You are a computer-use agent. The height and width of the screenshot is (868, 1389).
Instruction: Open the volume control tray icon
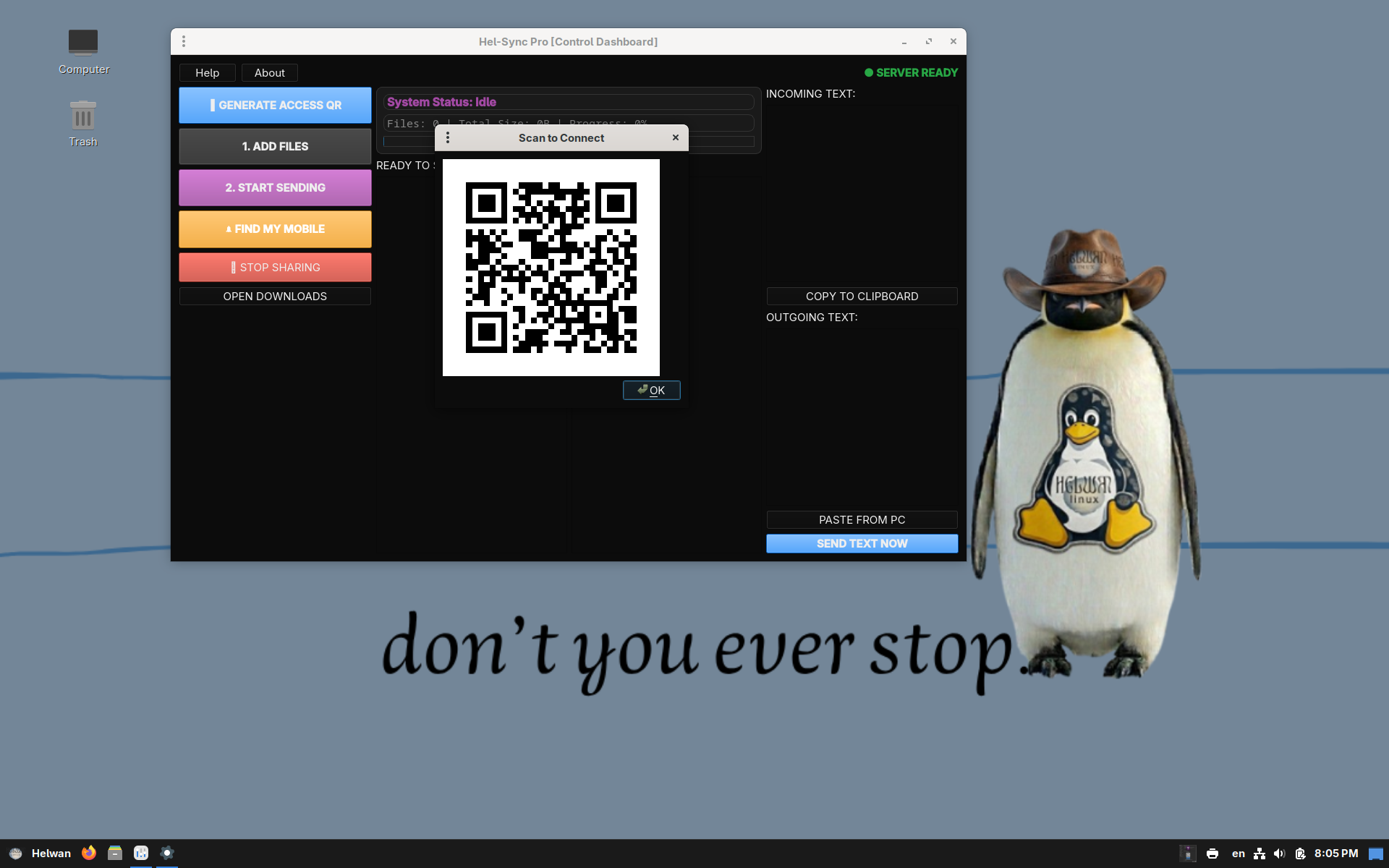1280,854
